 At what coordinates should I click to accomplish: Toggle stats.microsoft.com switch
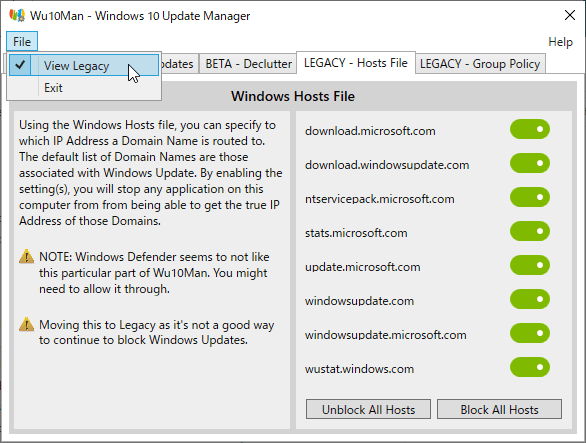click(530, 231)
